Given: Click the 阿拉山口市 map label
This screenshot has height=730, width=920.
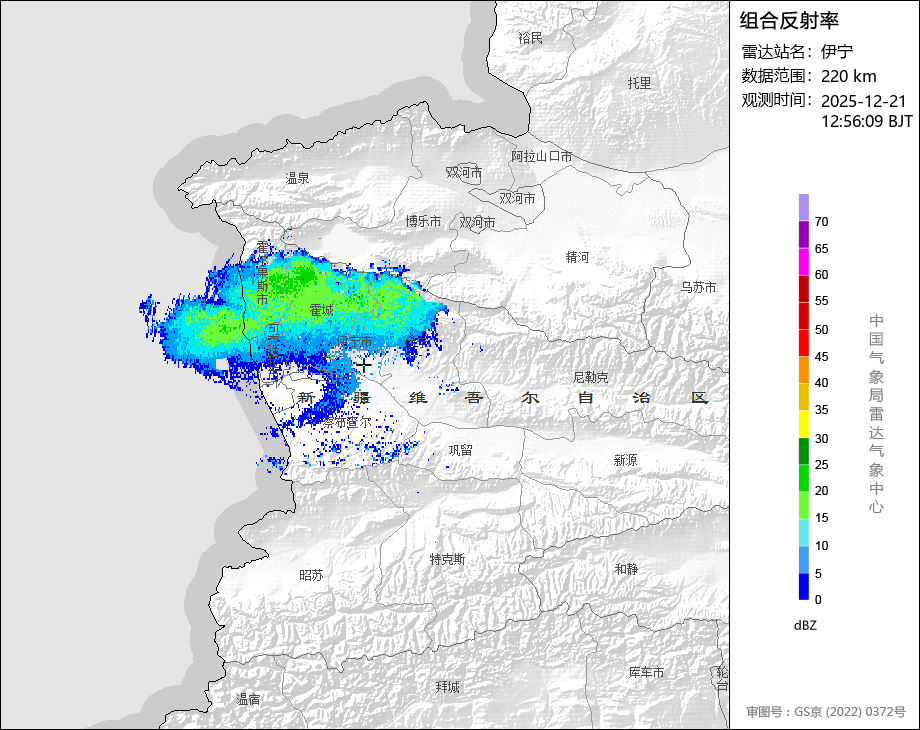Looking at the screenshot, I should pyautogui.click(x=541, y=157).
